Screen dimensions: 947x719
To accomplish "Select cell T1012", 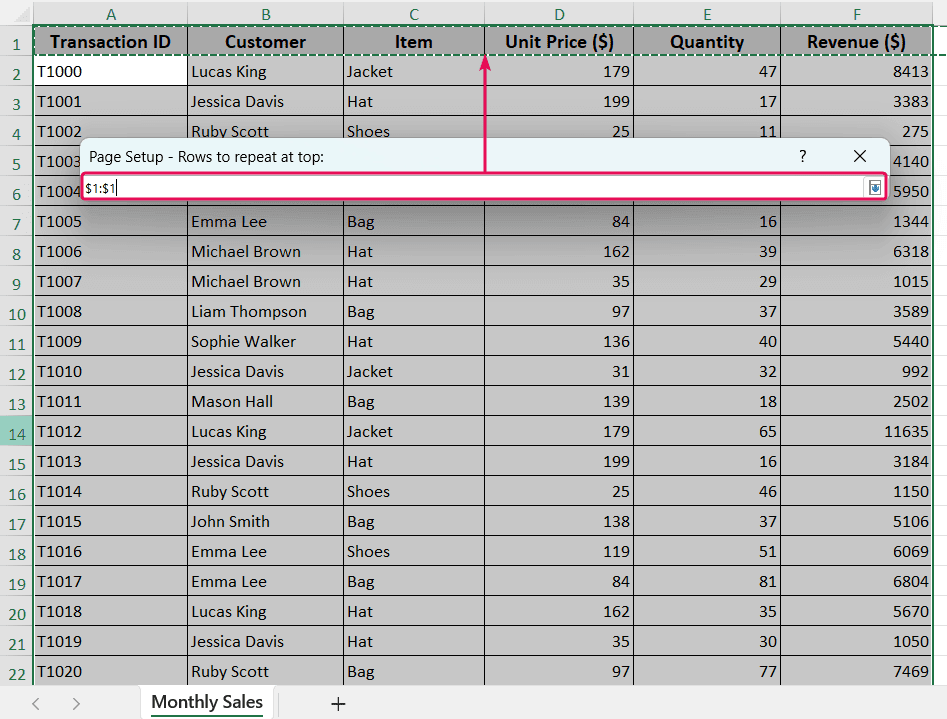I will pyautogui.click(x=111, y=431).
